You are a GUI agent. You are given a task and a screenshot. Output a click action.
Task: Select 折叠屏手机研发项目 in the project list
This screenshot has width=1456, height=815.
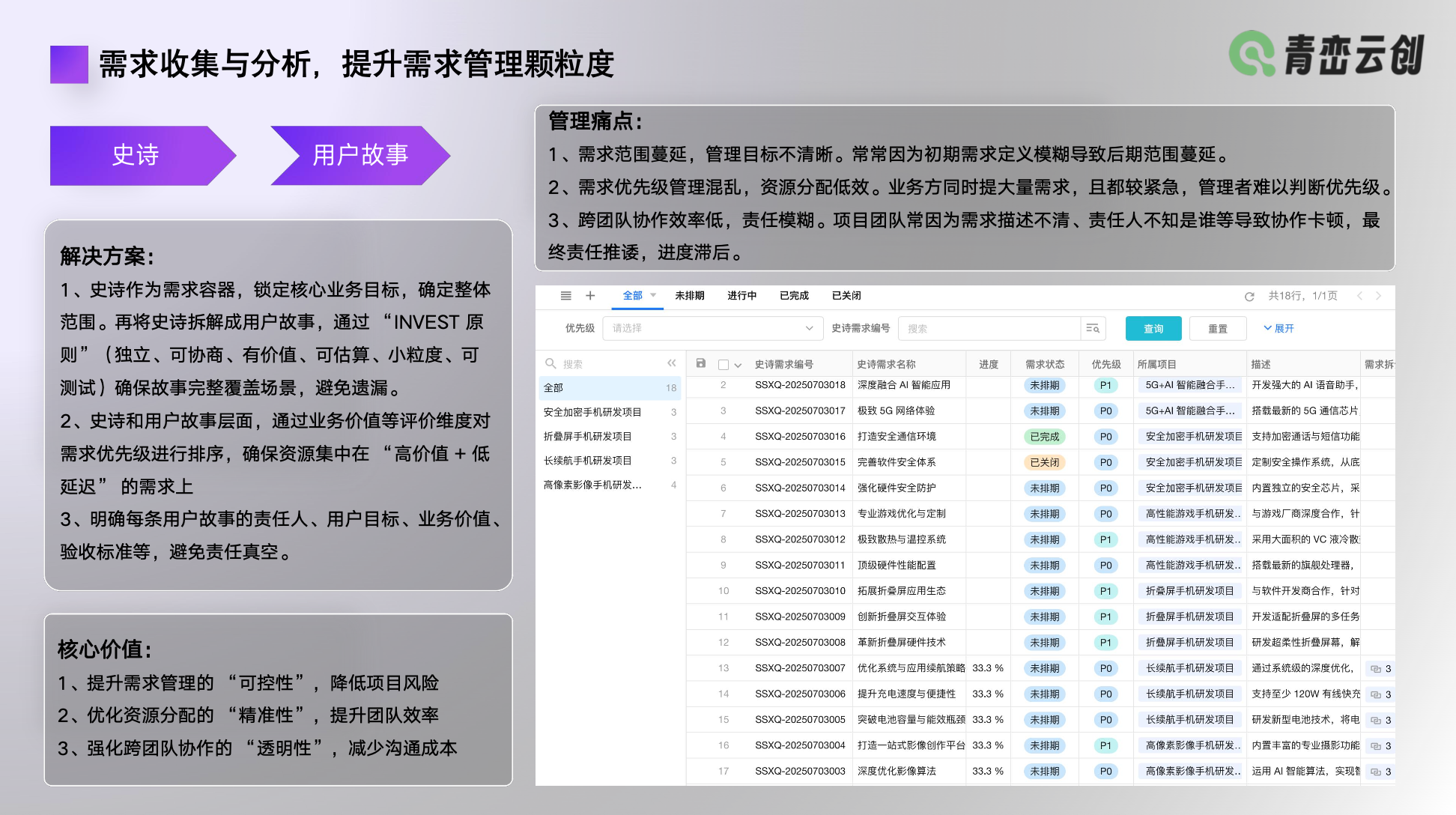tap(590, 436)
